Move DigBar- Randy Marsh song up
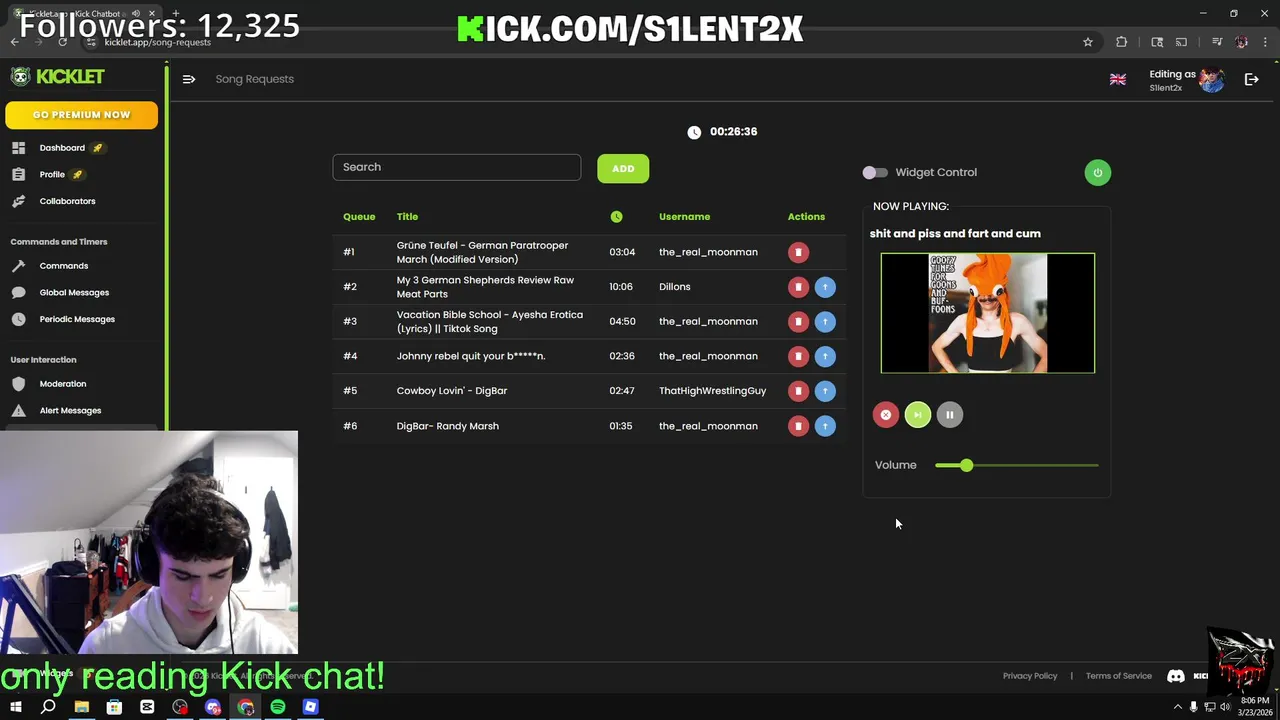Viewport: 1280px width, 720px height. [825, 426]
